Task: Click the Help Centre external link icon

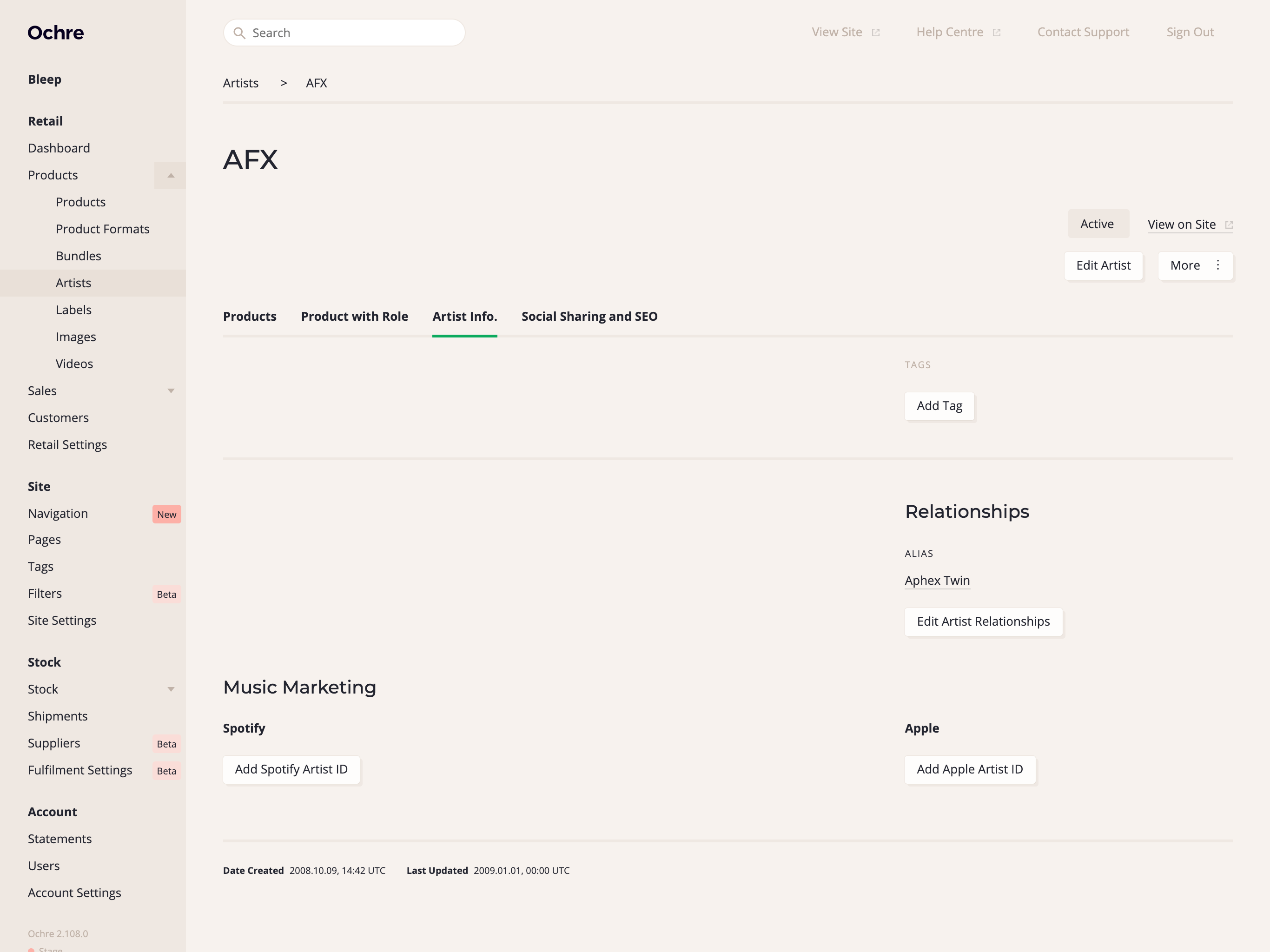Action: point(996,33)
